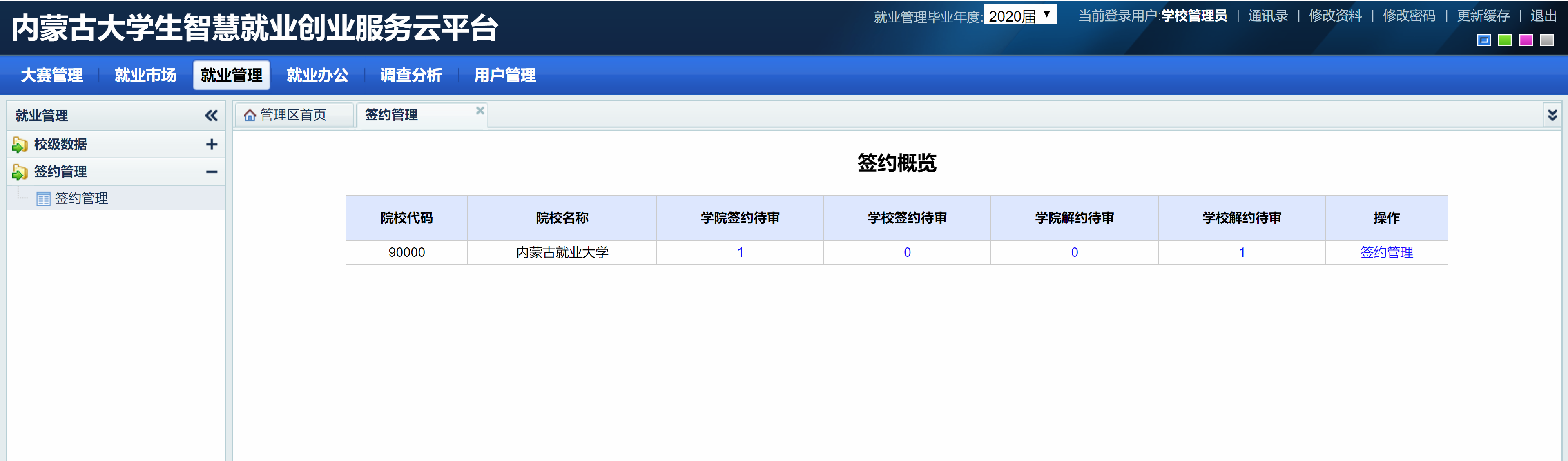1568x461 pixels.
Task: Click the 院校代码 column header
Action: coord(407,218)
